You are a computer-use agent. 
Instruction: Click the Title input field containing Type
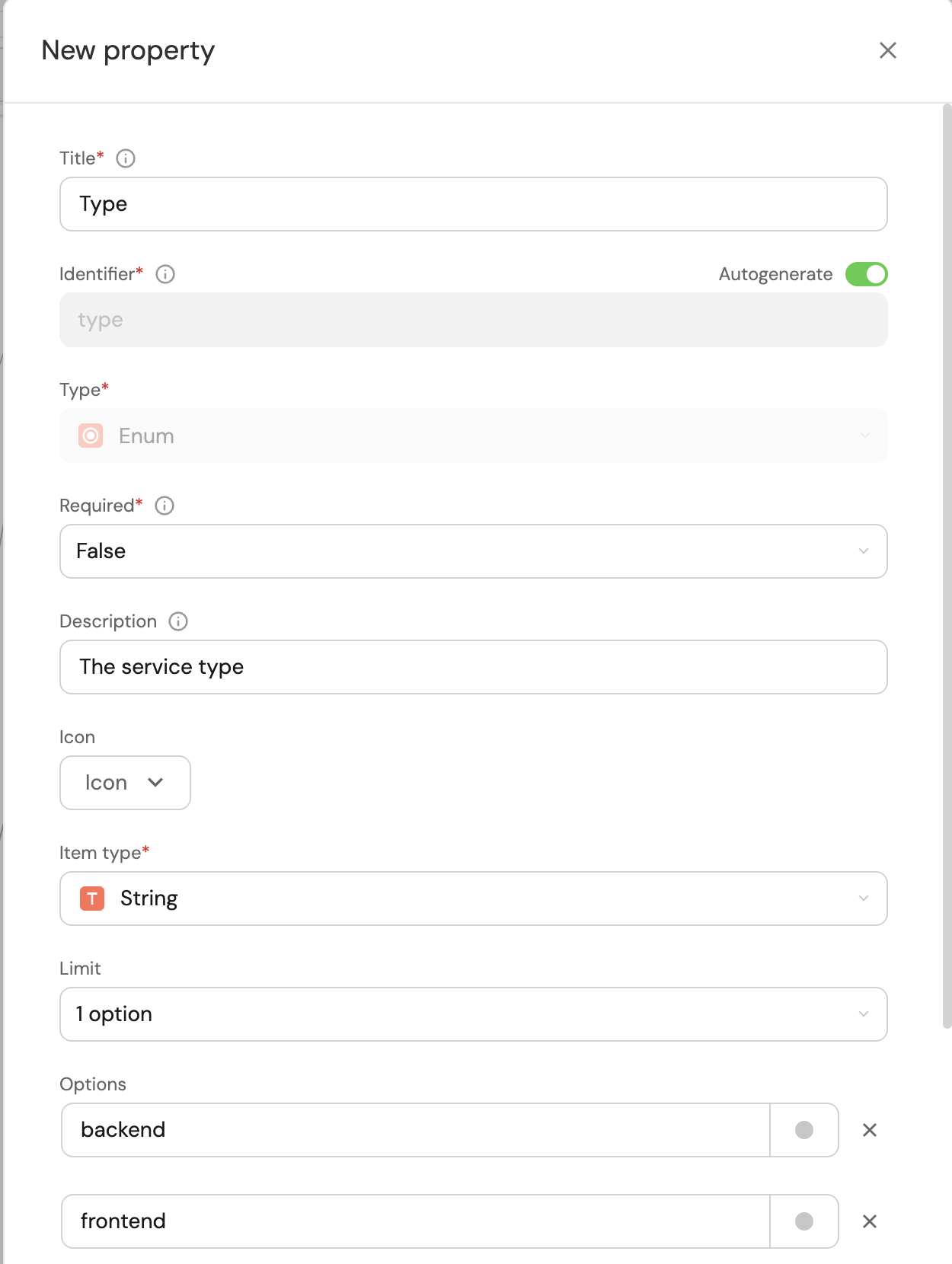click(473, 204)
